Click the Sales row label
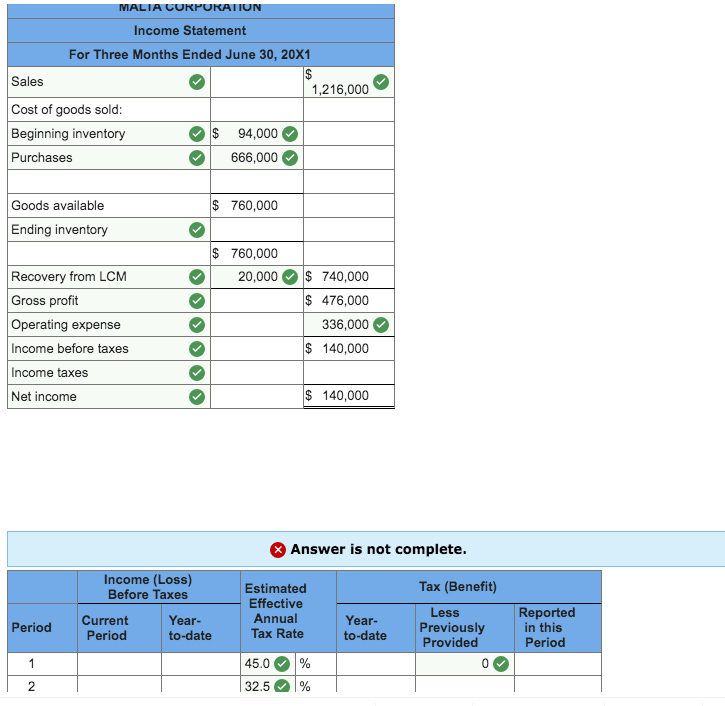This screenshot has width=725, height=706. click(x=27, y=82)
